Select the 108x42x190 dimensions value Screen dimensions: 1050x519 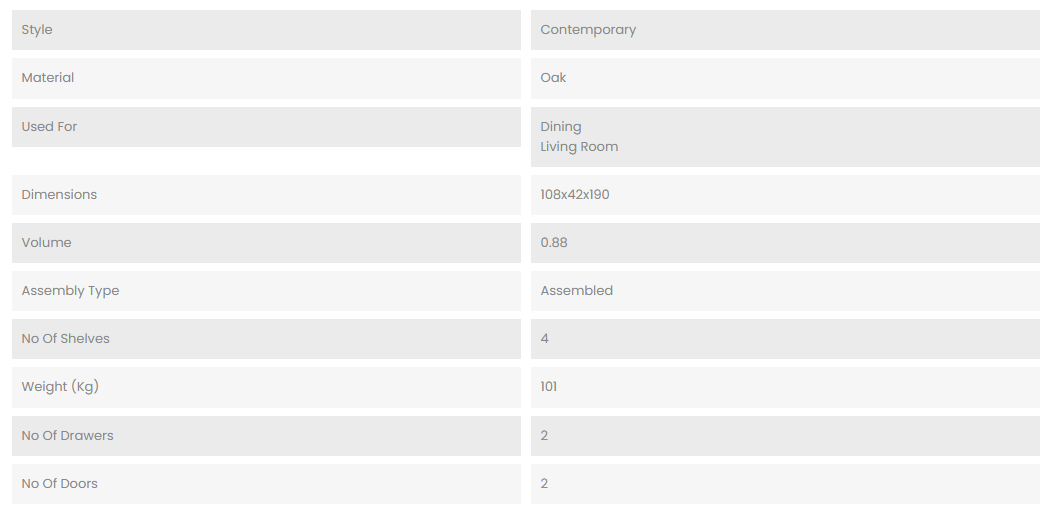[575, 195]
